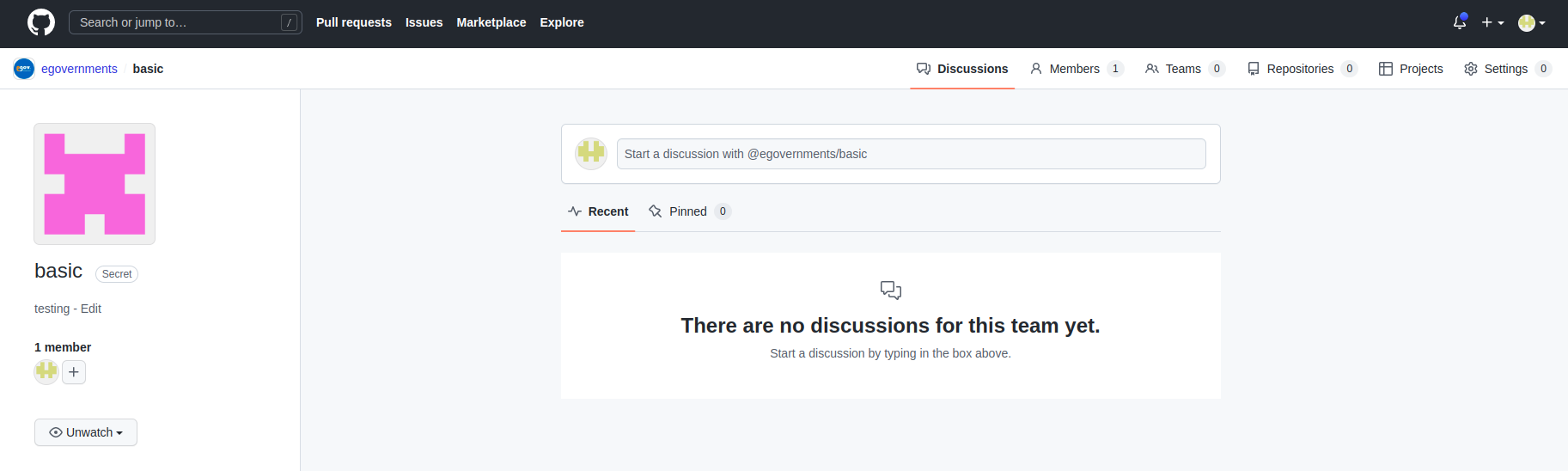Click the member avatar under 1 member

tap(46, 371)
